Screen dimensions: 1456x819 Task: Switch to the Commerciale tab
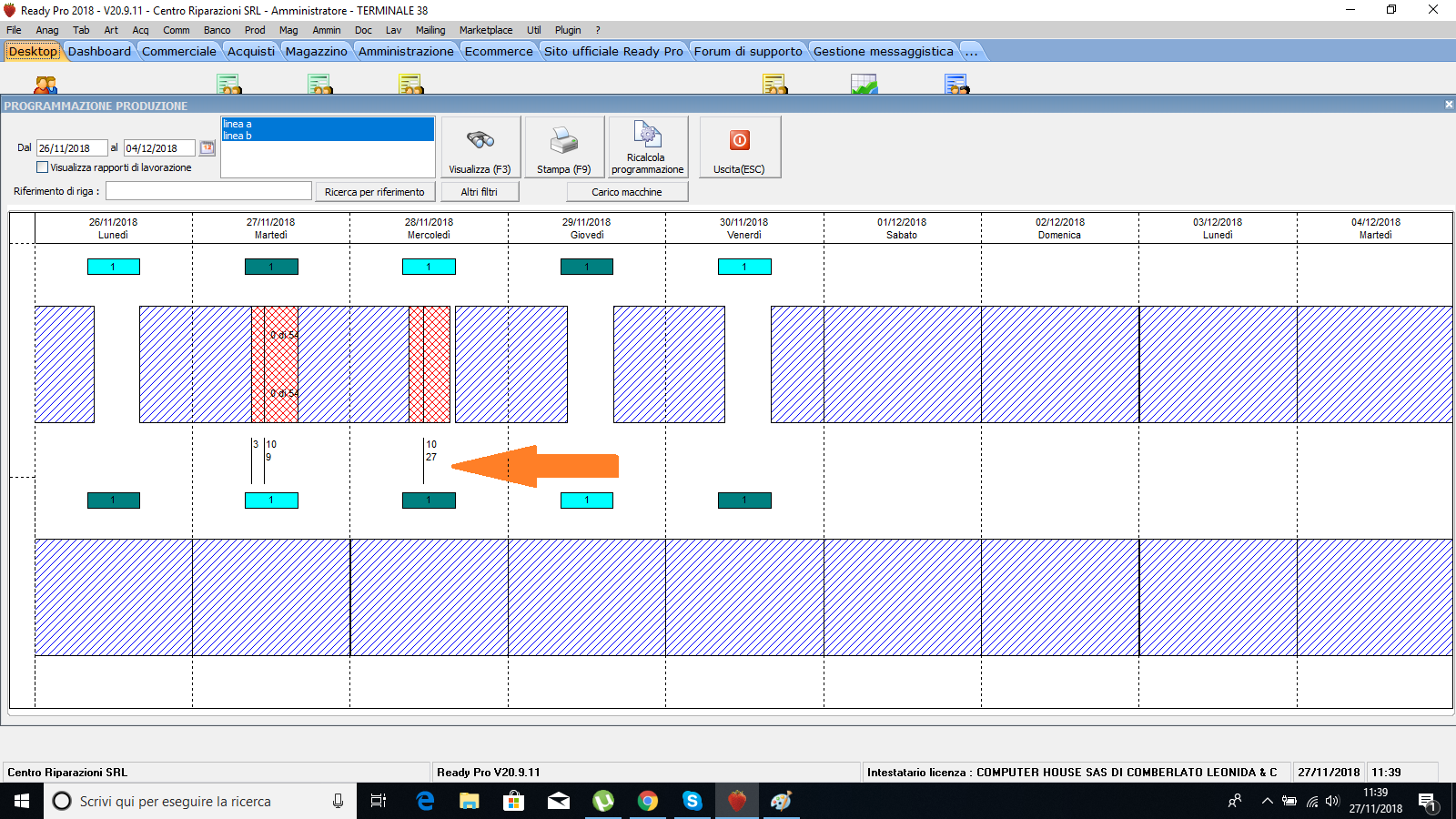tap(179, 51)
